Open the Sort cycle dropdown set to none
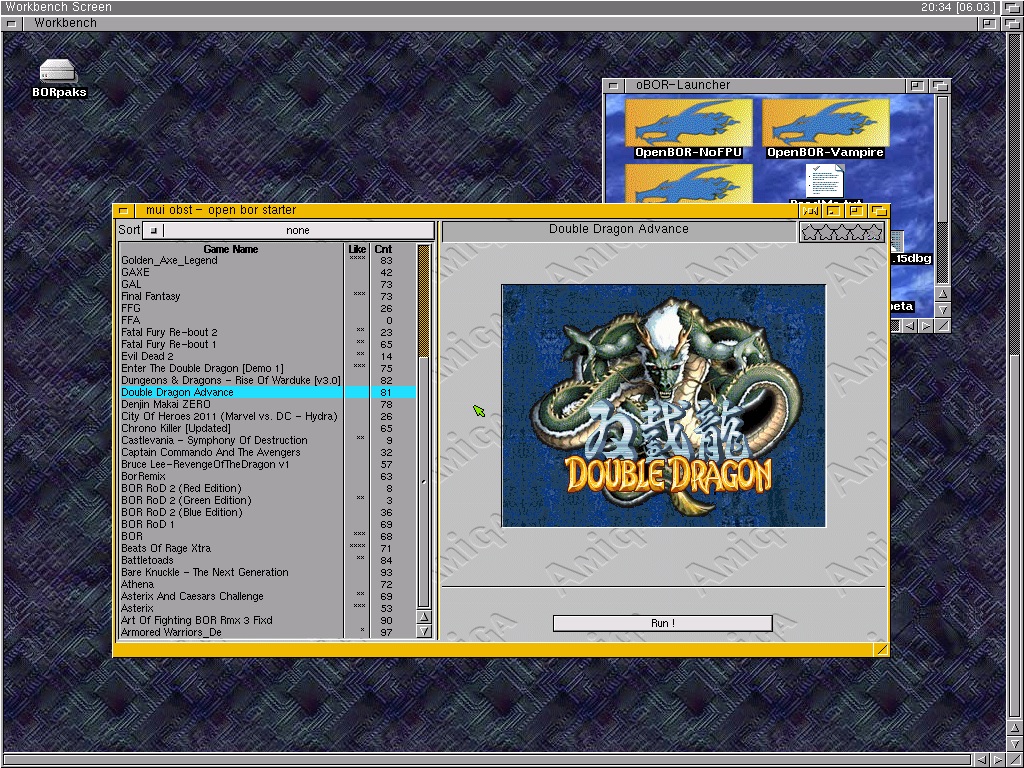This screenshot has height=768, width=1024. [x=298, y=230]
